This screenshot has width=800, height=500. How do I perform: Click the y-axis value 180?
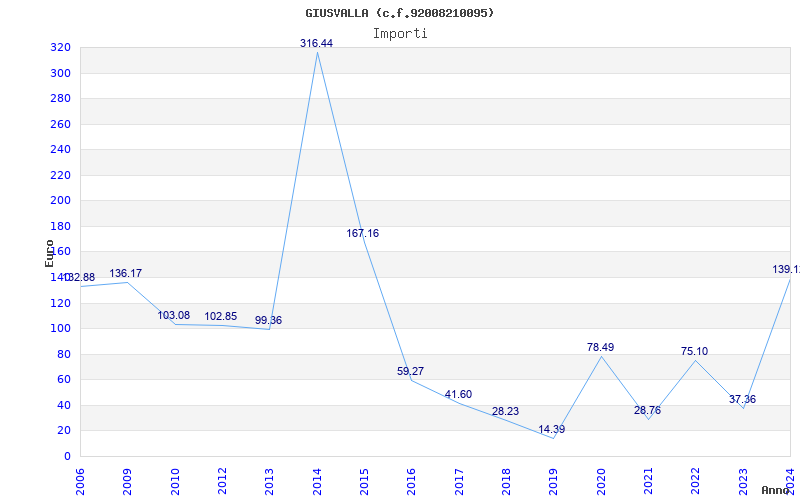[x=60, y=227]
